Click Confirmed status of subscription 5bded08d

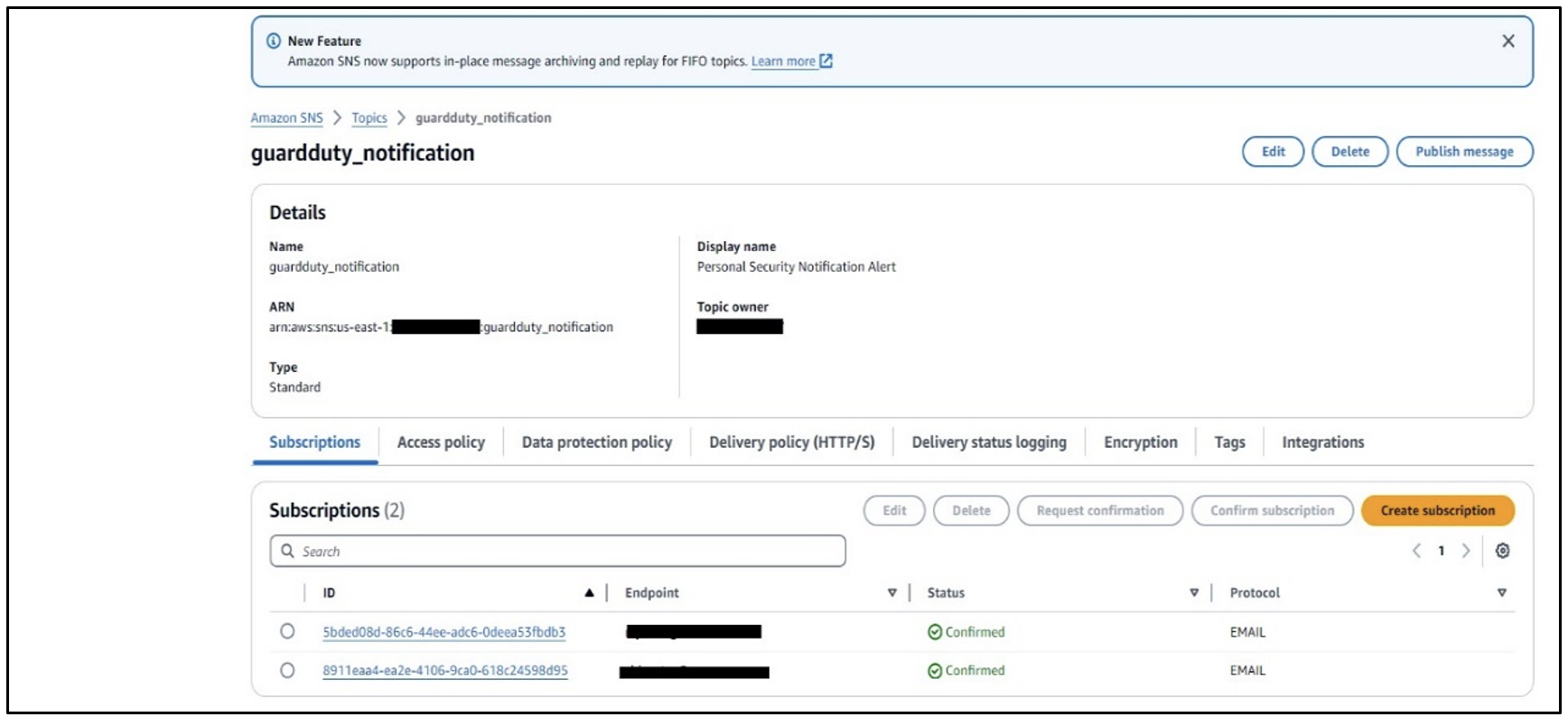pos(966,632)
